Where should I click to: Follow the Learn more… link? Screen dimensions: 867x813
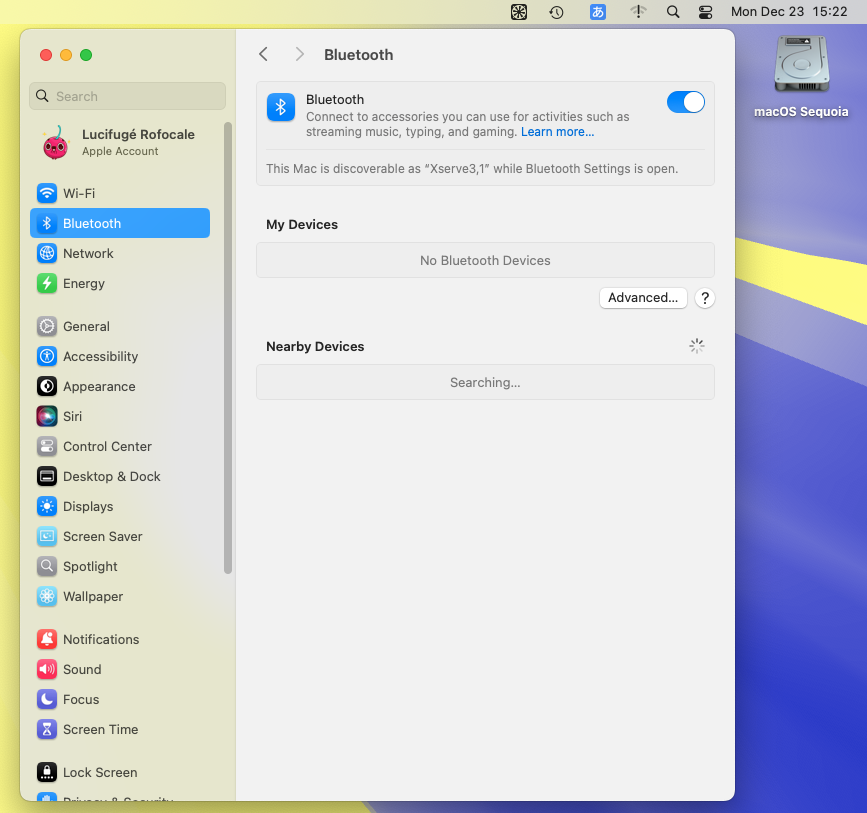coord(557,132)
